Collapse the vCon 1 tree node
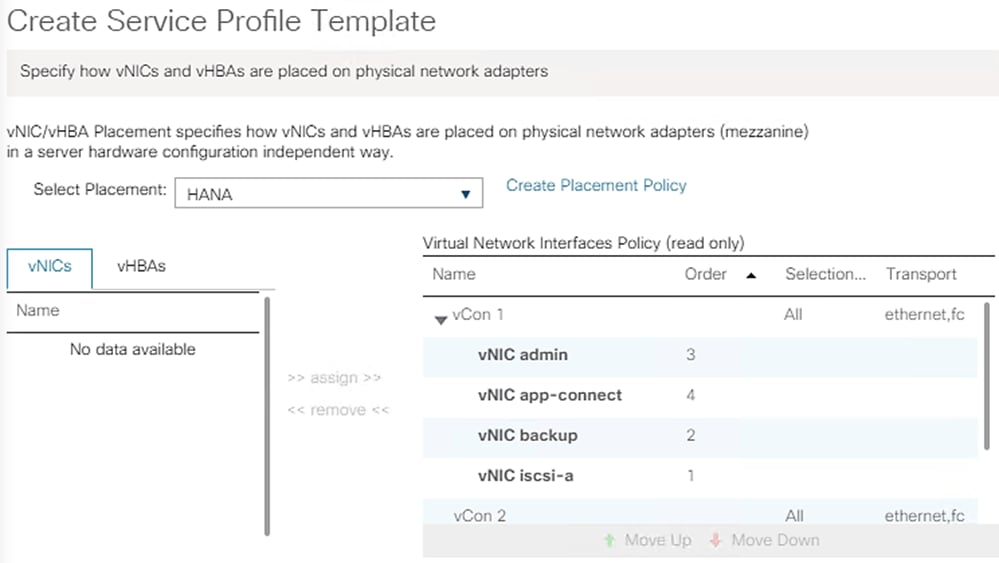Viewport: 999px width, 563px height. [440, 319]
